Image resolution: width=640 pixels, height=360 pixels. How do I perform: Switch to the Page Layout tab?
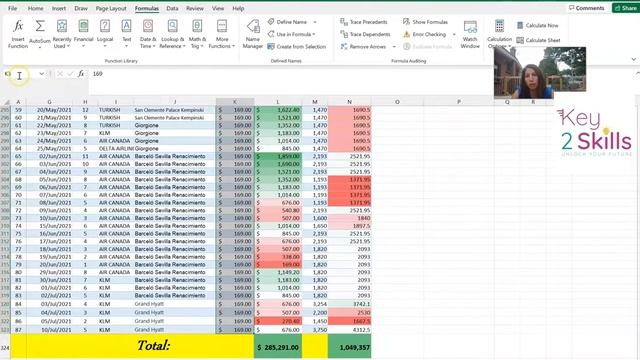click(111, 8)
